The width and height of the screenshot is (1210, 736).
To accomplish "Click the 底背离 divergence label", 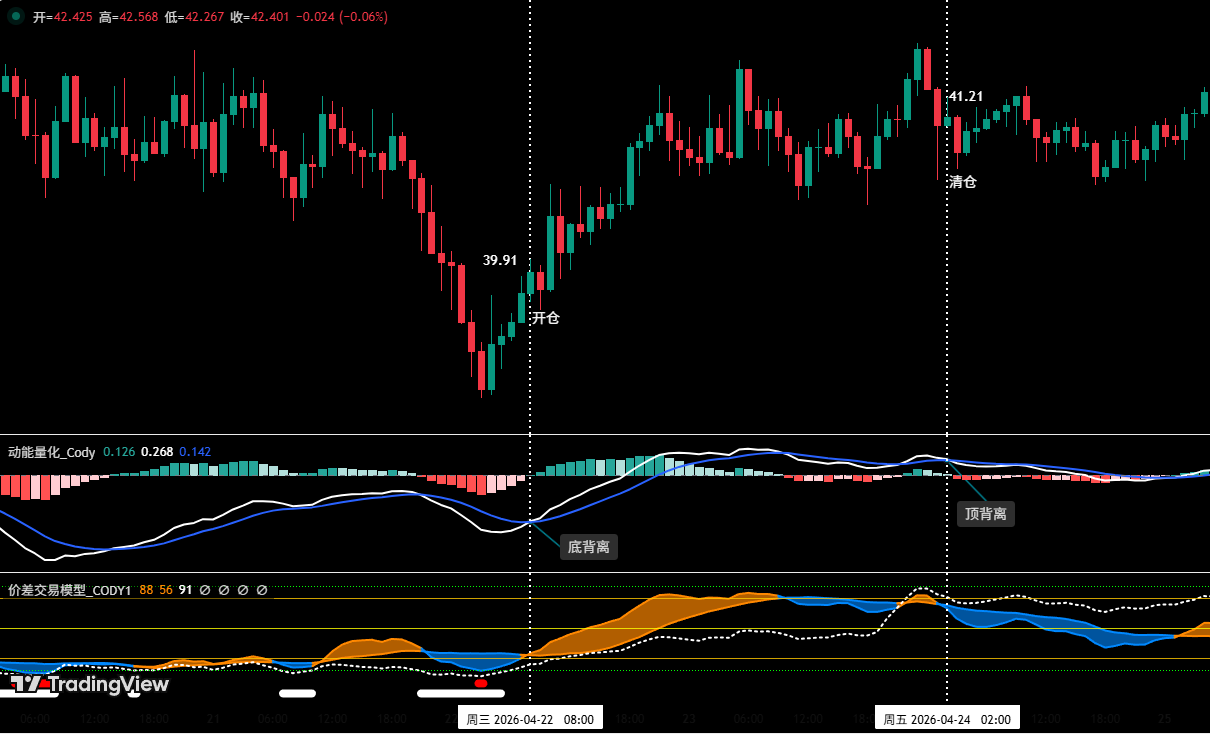I will (x=588, y=547).
